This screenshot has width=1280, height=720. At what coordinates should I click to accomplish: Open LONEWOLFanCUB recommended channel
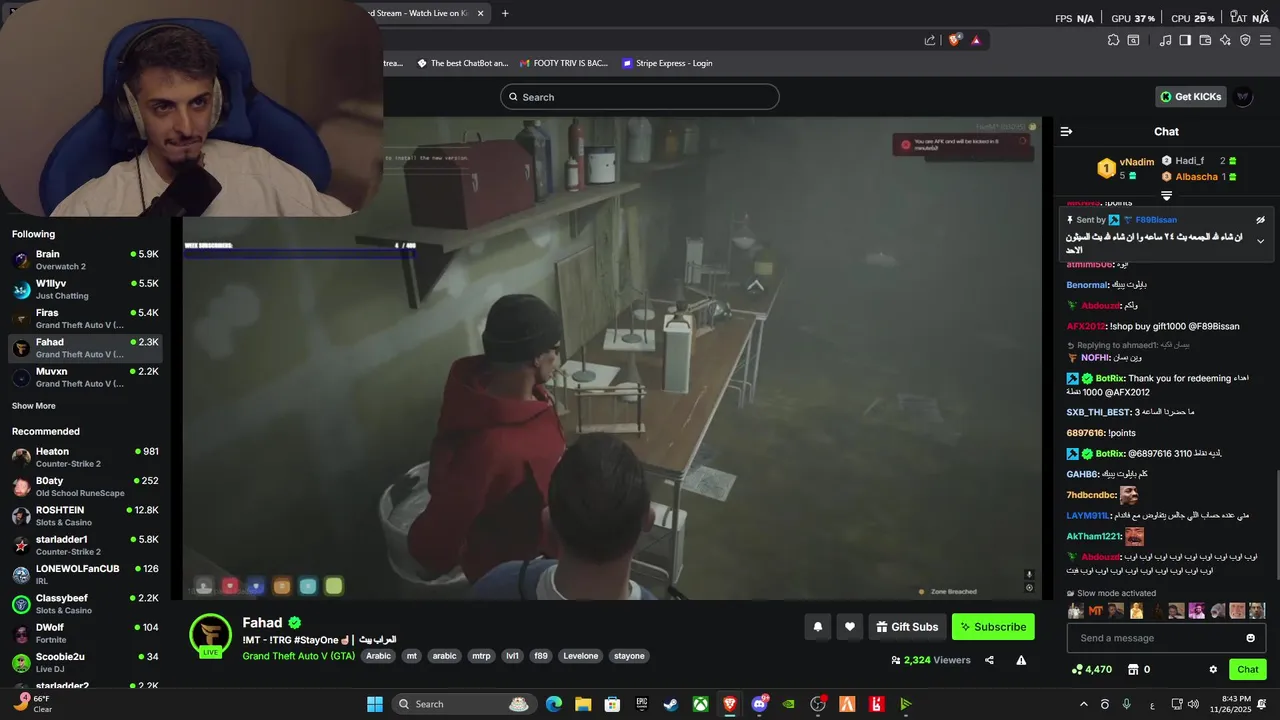tap(85, 574)
